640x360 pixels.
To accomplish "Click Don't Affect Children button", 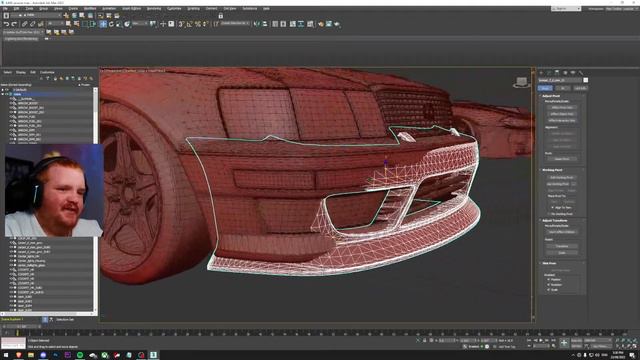I will [x=562, y=232].
